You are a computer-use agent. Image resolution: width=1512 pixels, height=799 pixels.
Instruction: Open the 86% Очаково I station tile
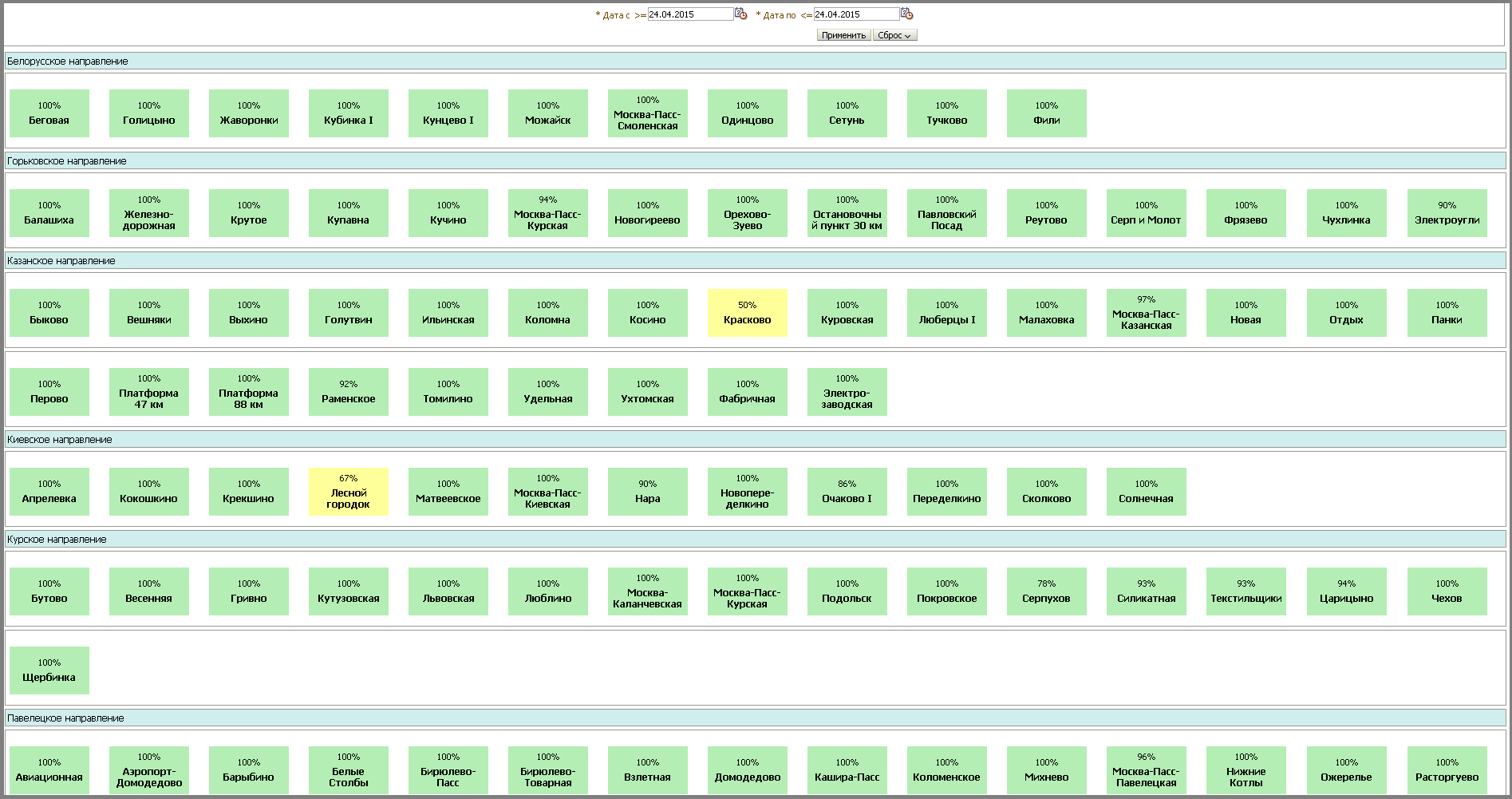(x=847, y=492)
